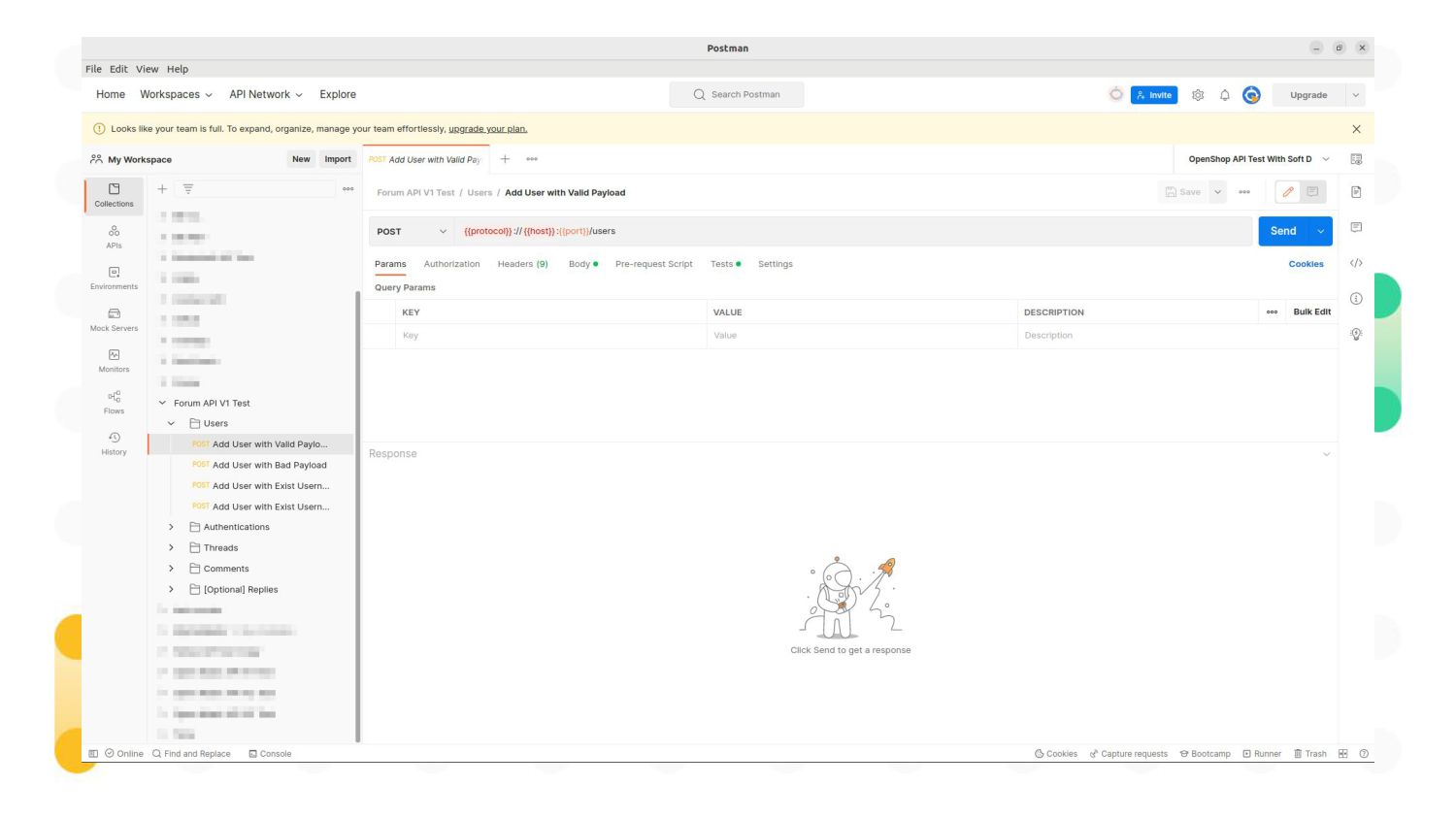1456x819 pixels.
Task: Open the environment quick look icon
Action: tap(1356, 159)
